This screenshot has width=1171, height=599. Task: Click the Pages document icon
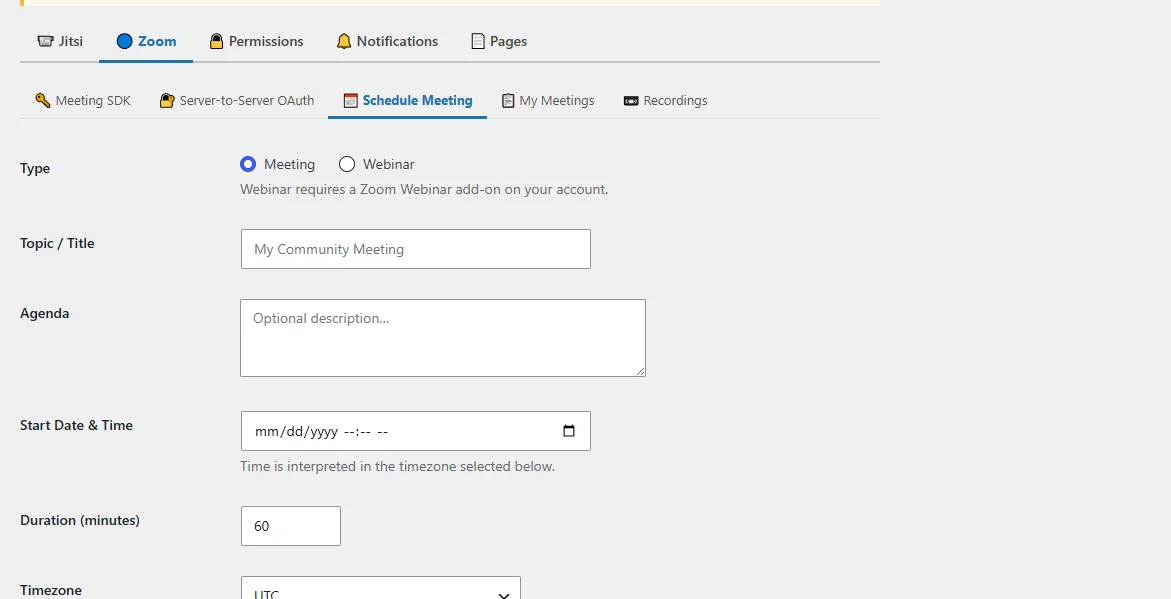tap(478, 41)
